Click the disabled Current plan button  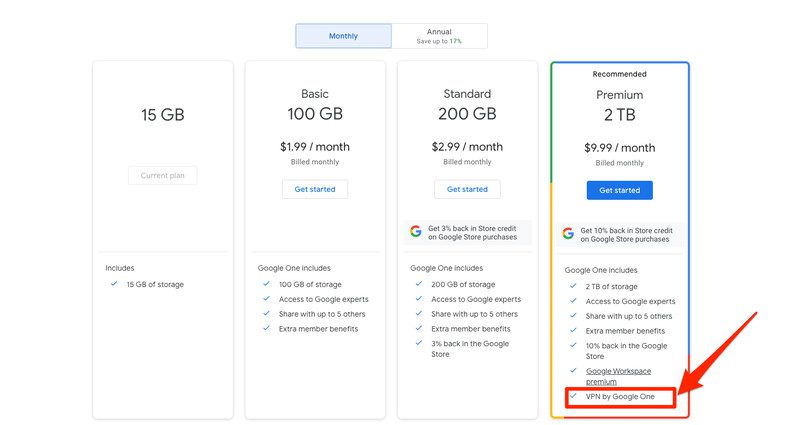click(163, 176)
